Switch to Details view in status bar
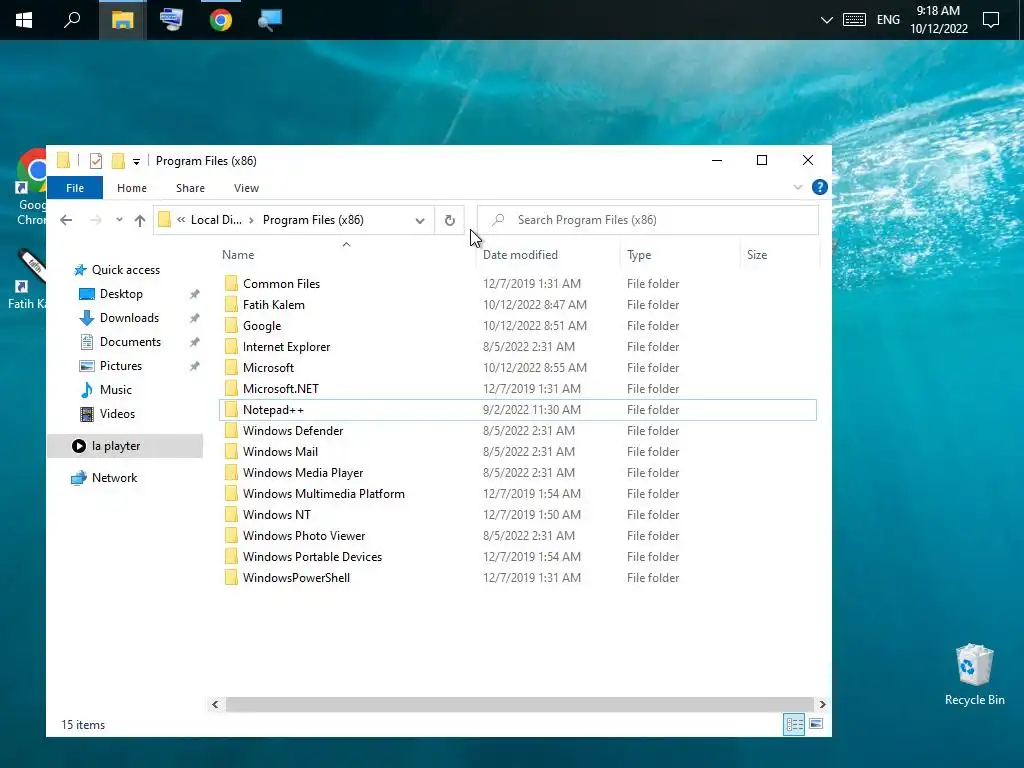The height and width of the screenshot is (768, 1024). coord(794,724)
